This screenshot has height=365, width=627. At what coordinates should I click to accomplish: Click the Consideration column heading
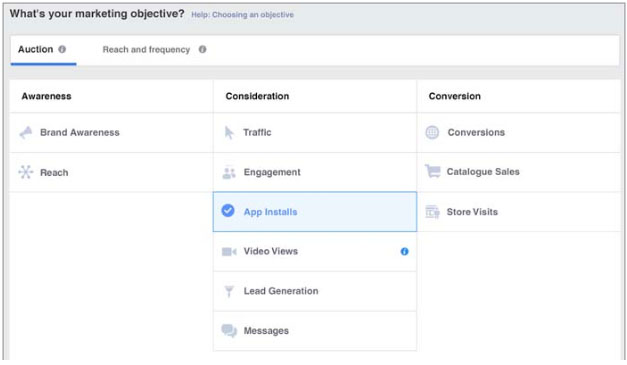point(257,96)
